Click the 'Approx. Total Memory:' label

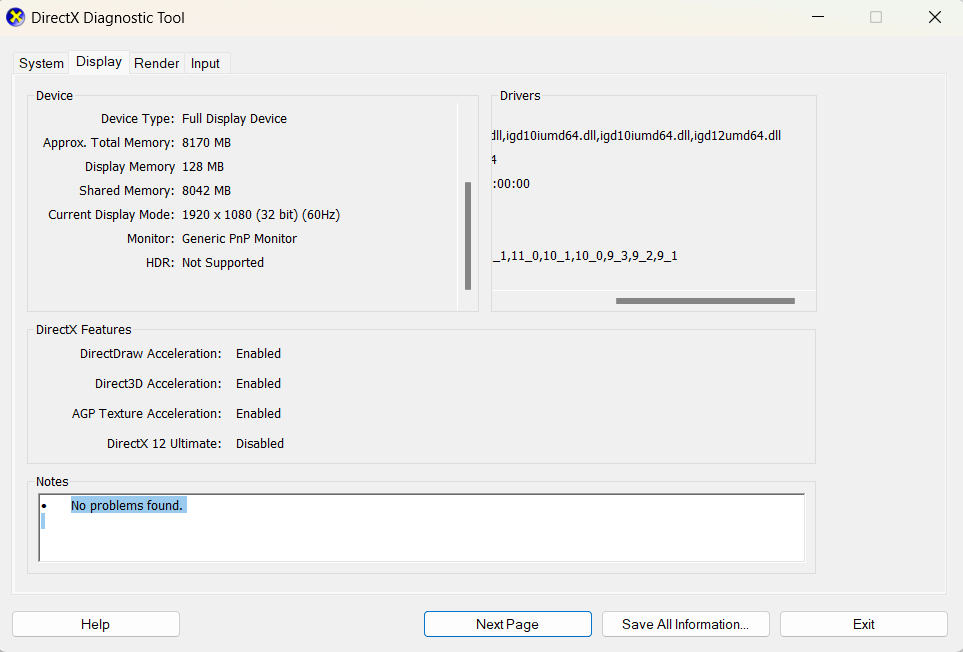click(109, 142)
